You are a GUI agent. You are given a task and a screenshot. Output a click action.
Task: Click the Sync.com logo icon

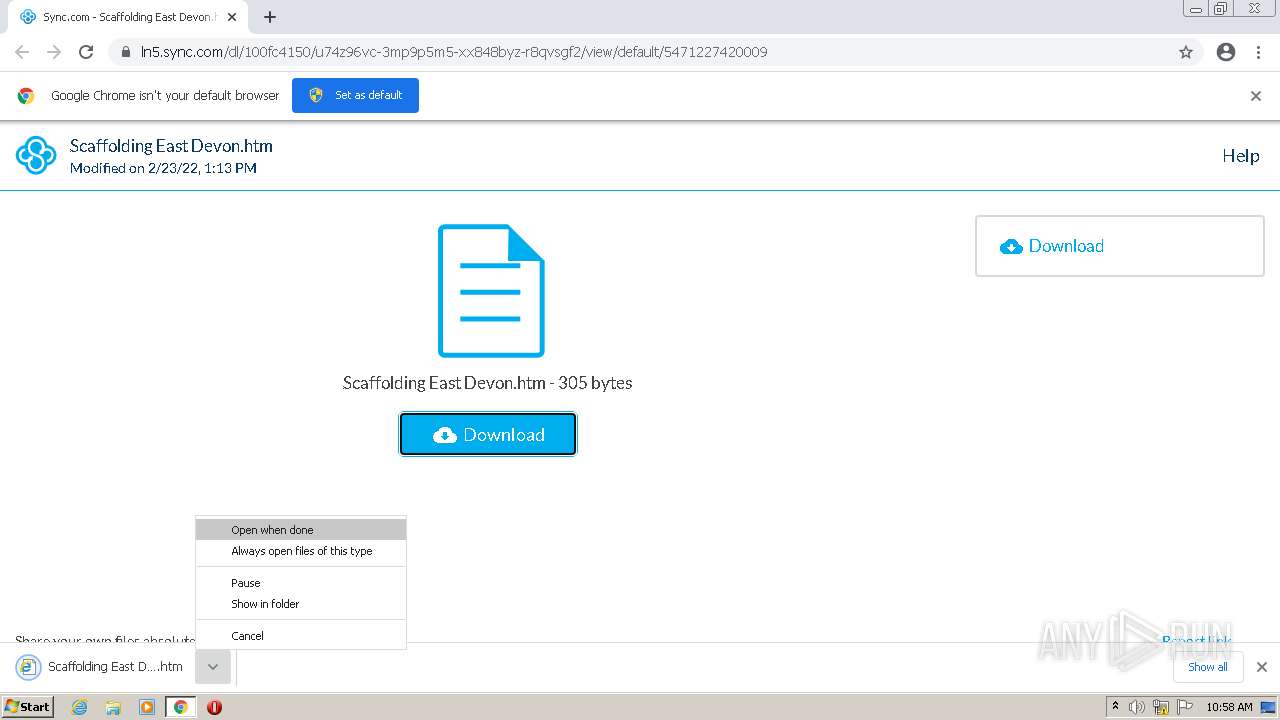pyautogui.click(x=36, y=155)
